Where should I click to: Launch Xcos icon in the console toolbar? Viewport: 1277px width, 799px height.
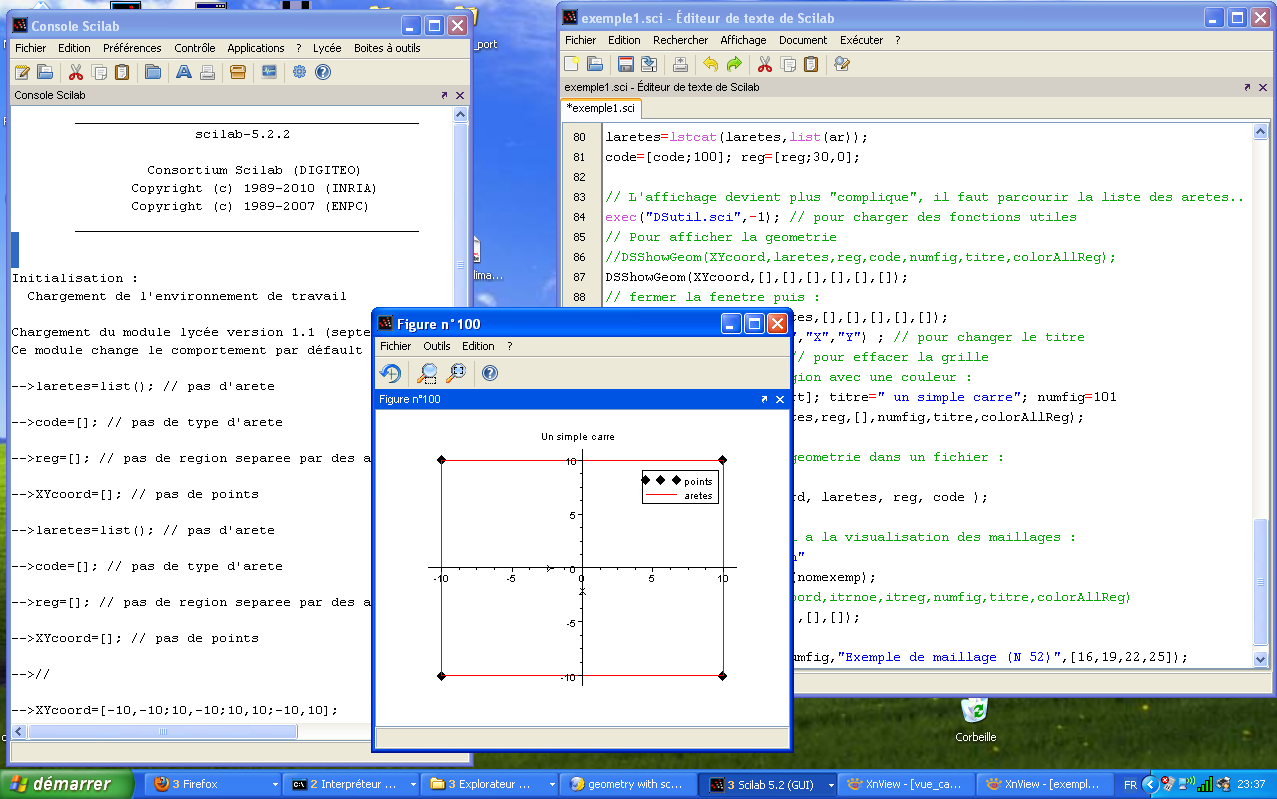[269, 72]
